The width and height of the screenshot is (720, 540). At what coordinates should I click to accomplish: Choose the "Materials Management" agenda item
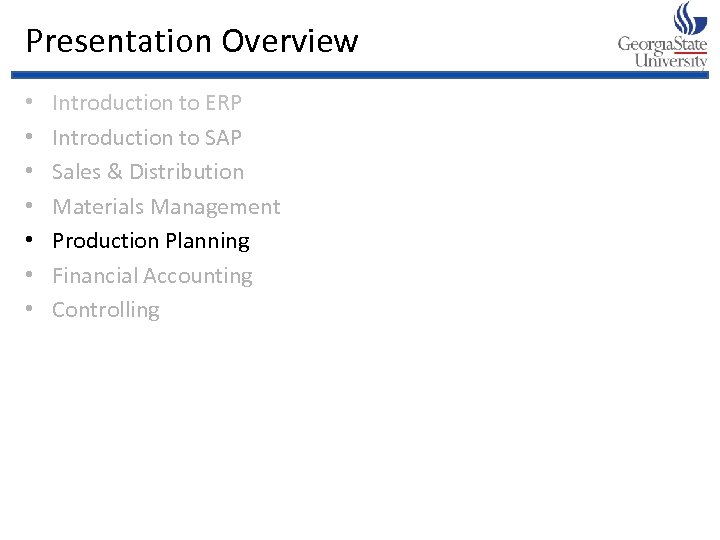tap(166, 207)
